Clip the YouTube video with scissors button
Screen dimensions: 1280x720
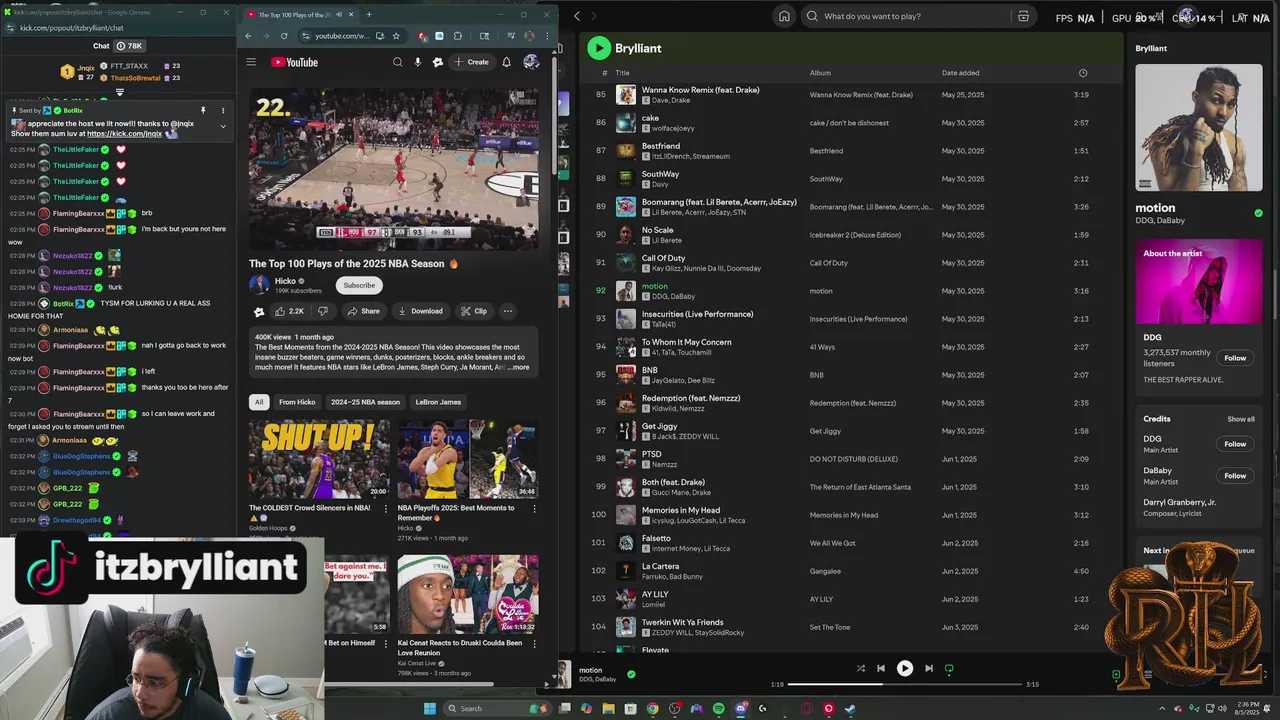click(x=474, y=311)
